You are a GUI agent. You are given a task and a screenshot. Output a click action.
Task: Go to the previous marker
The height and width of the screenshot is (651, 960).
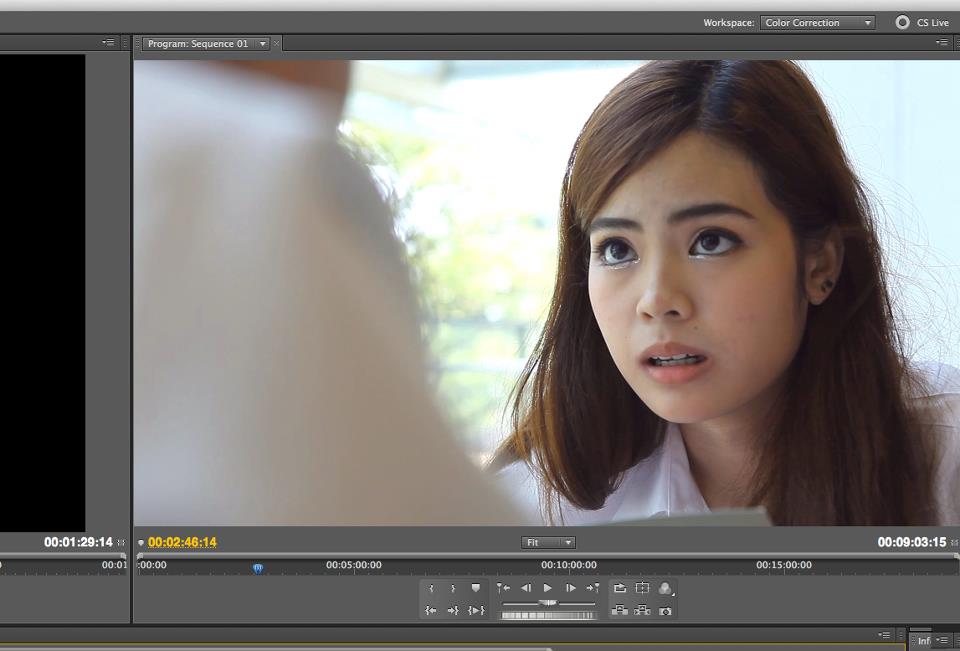[503, 589]
